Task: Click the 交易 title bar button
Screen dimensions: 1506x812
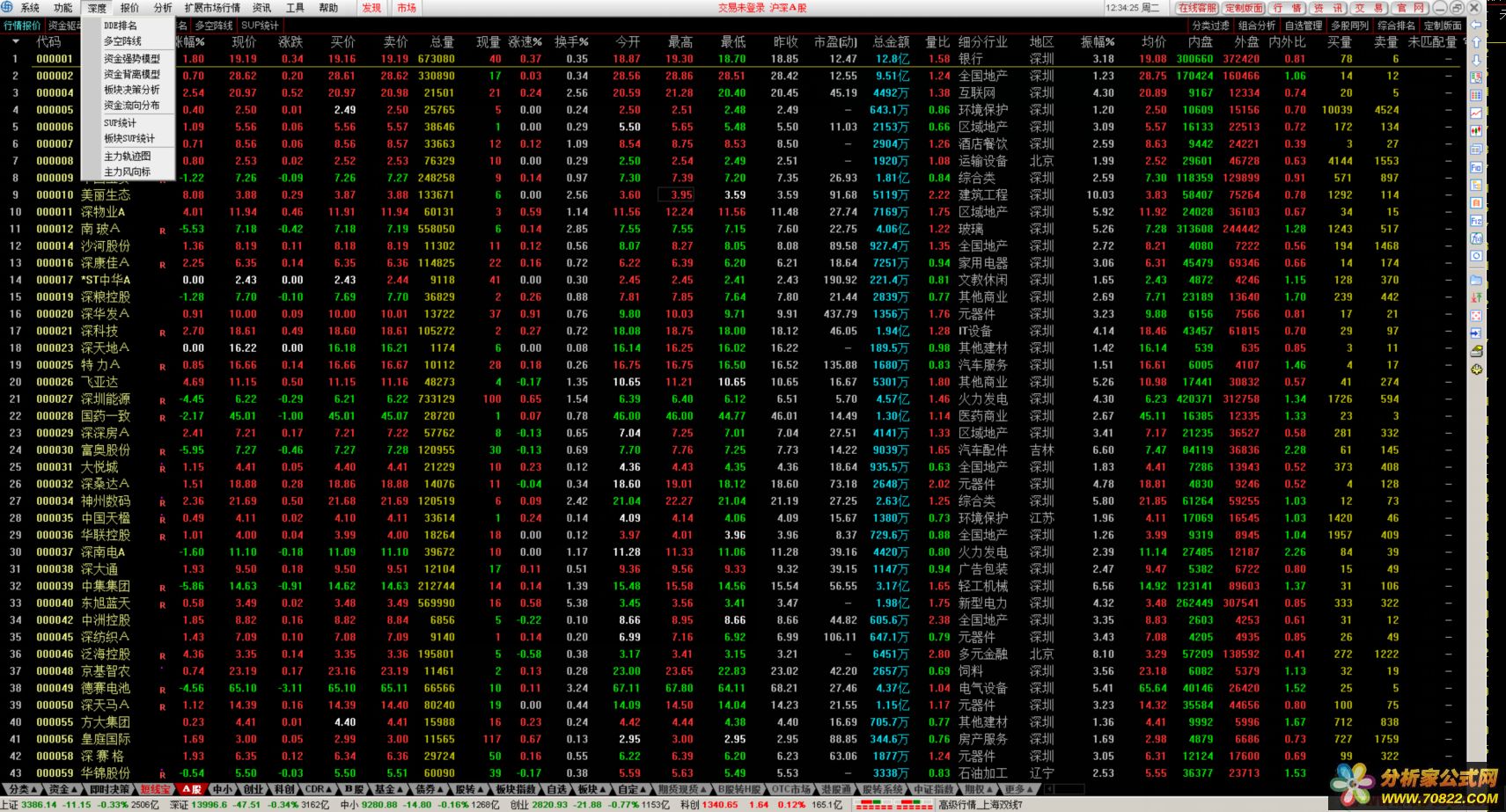Action: click(x=1369, y=8)
